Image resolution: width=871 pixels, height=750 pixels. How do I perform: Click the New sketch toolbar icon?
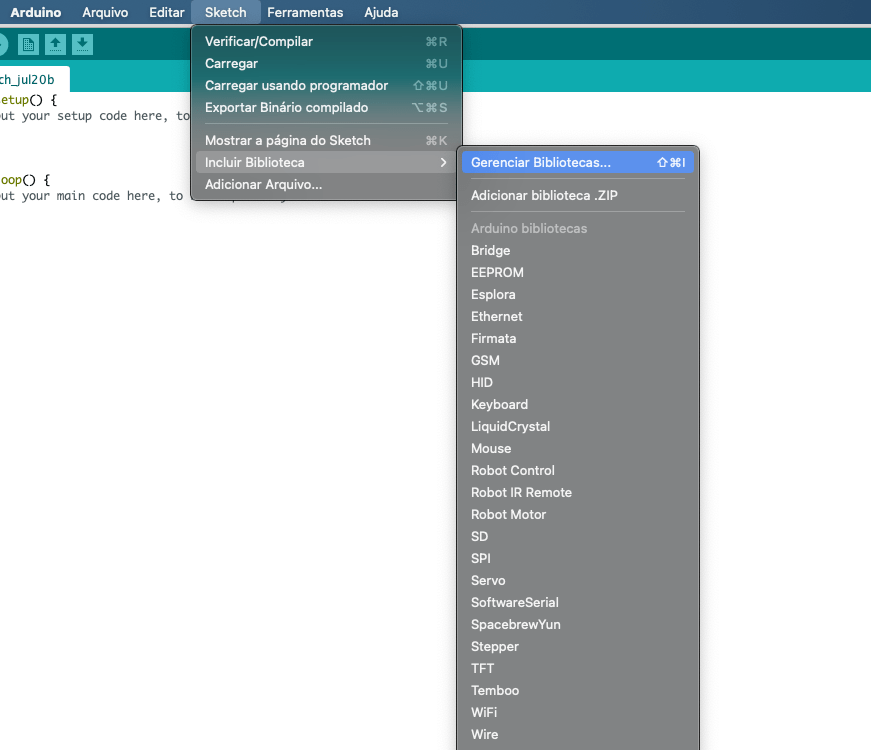click(x=28, y=44)
